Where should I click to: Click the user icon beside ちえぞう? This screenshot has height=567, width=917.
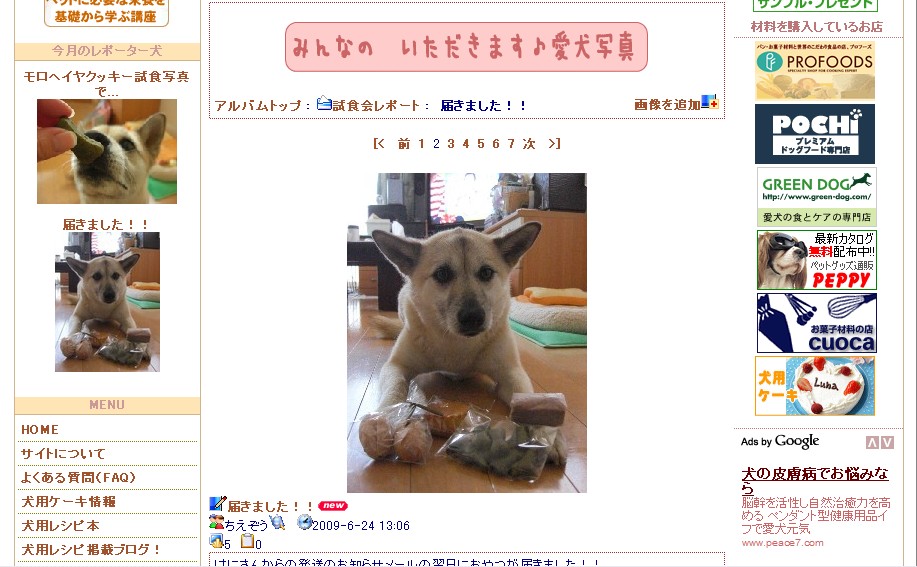(216, 523)
